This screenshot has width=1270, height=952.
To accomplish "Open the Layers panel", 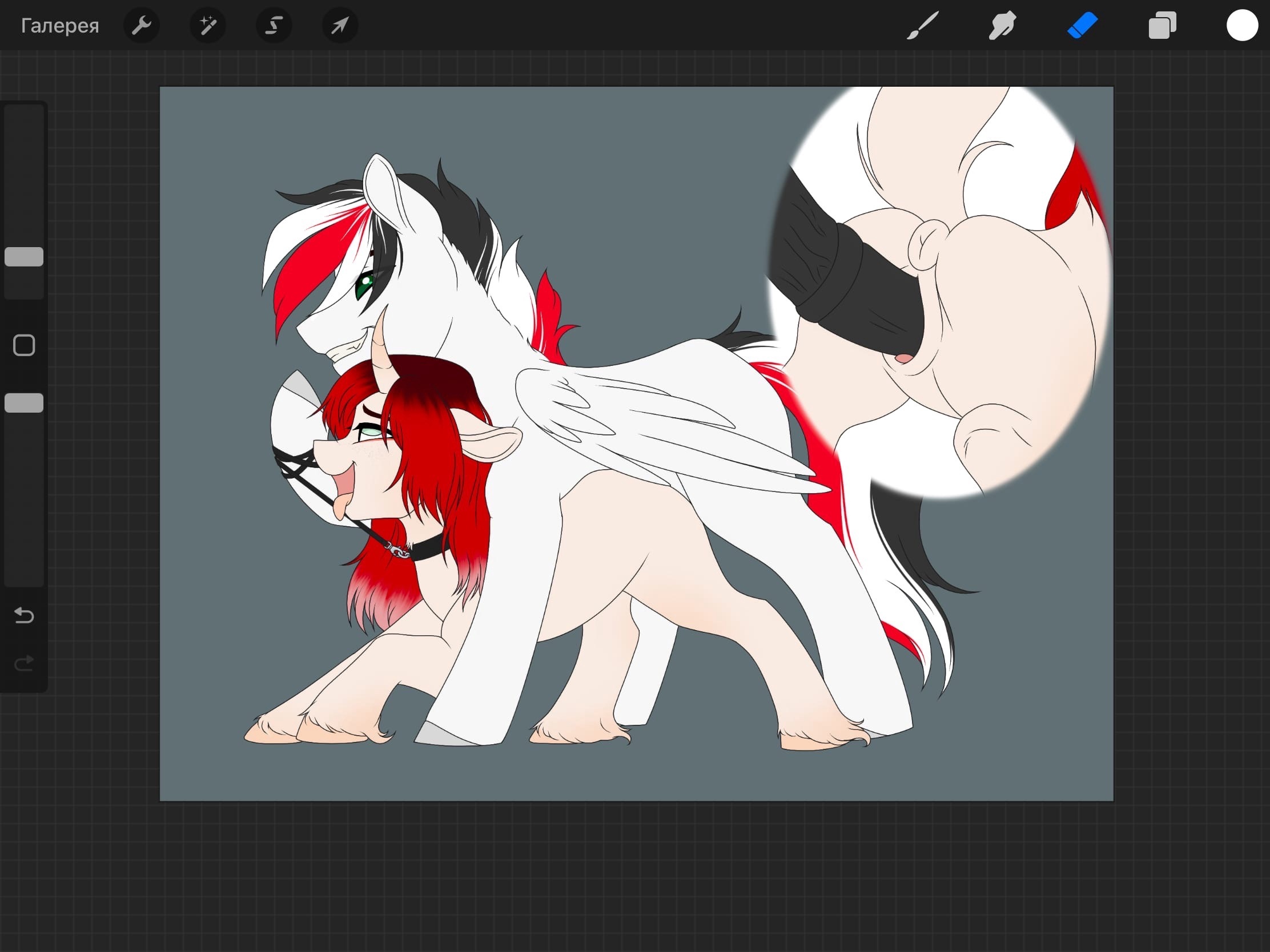I will (x=1162, y=26).
